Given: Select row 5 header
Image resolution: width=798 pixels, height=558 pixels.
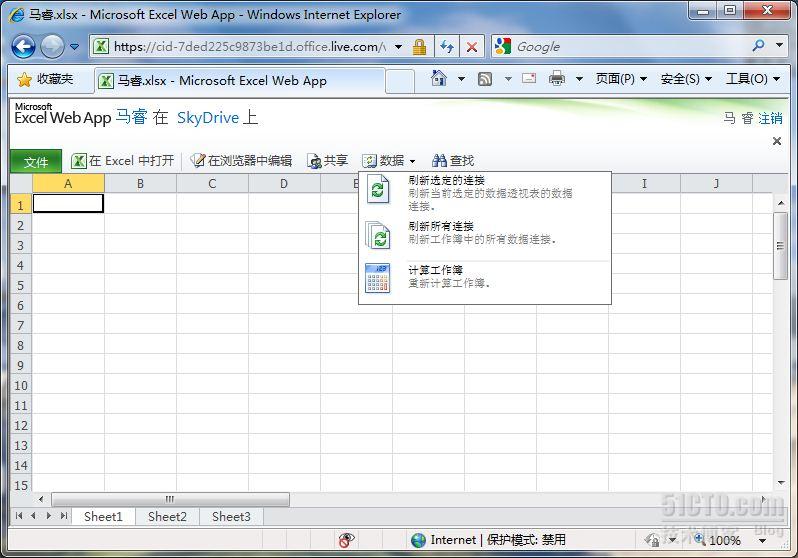Looking at the screenshot, I should (21, 285).
